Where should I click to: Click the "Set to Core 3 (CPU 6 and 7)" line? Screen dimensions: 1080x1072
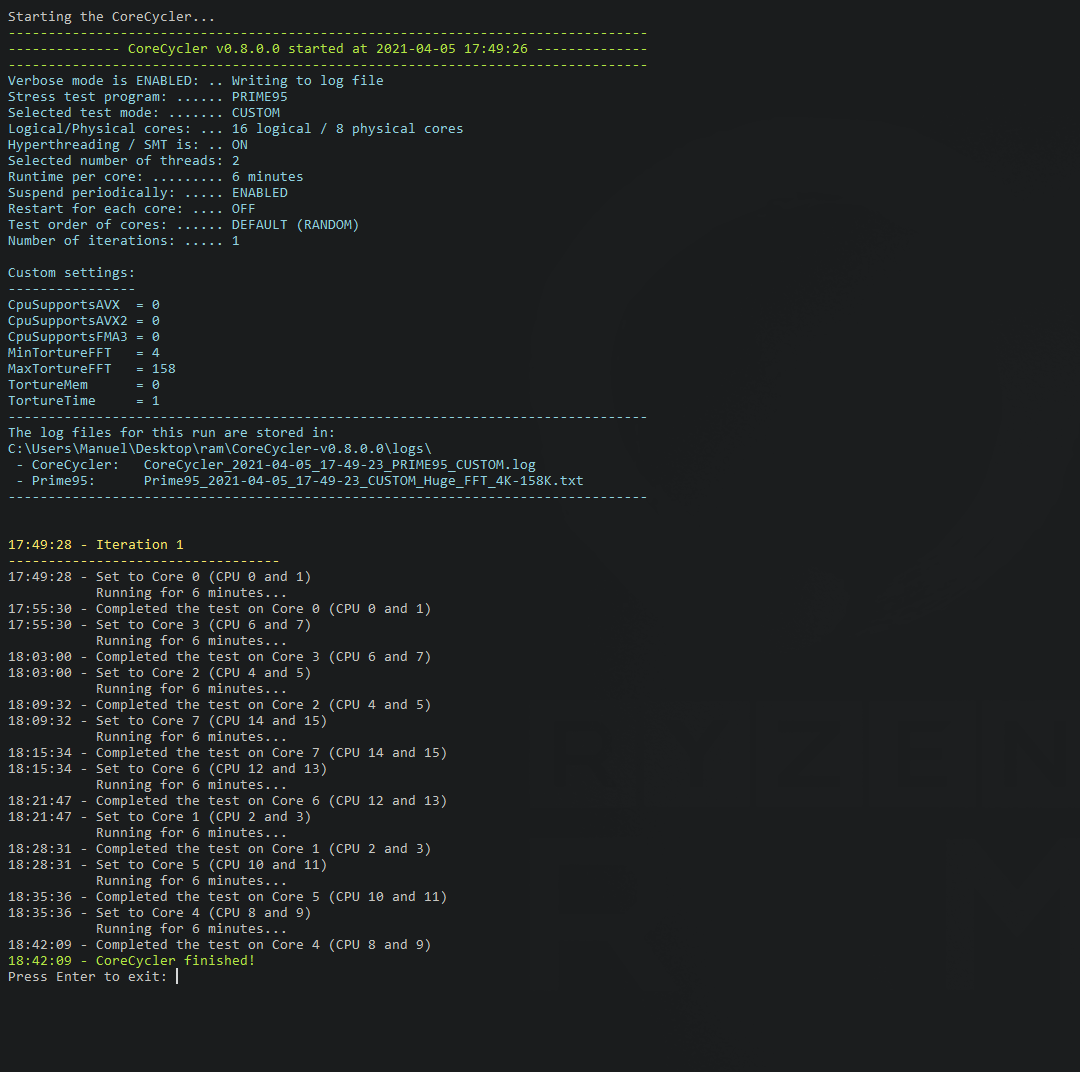159,625
